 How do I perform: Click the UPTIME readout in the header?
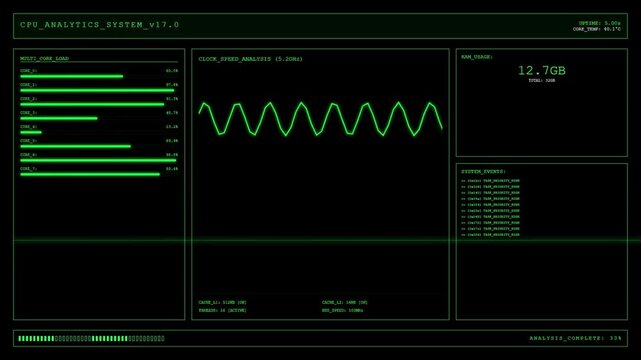coord(599,23)
